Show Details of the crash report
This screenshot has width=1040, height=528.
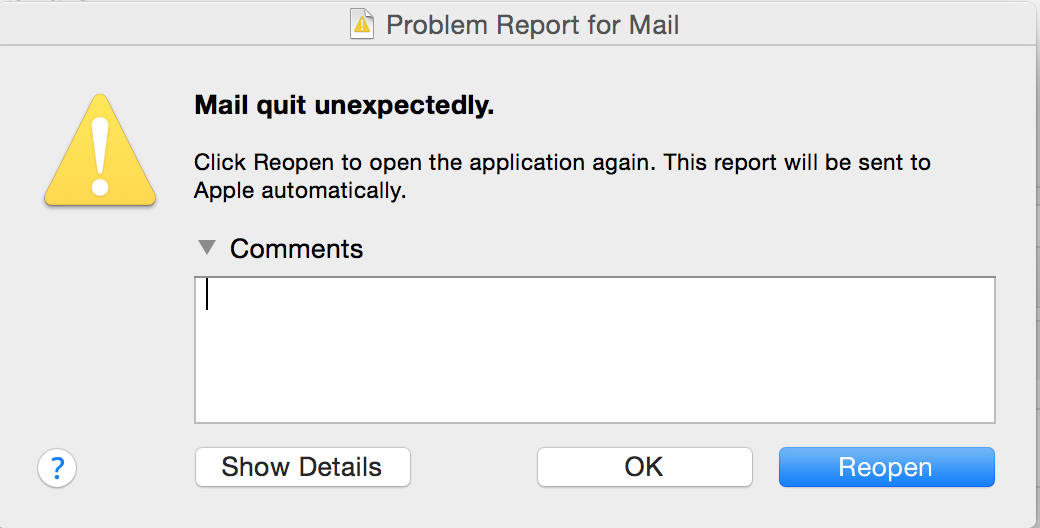point(302,467)
